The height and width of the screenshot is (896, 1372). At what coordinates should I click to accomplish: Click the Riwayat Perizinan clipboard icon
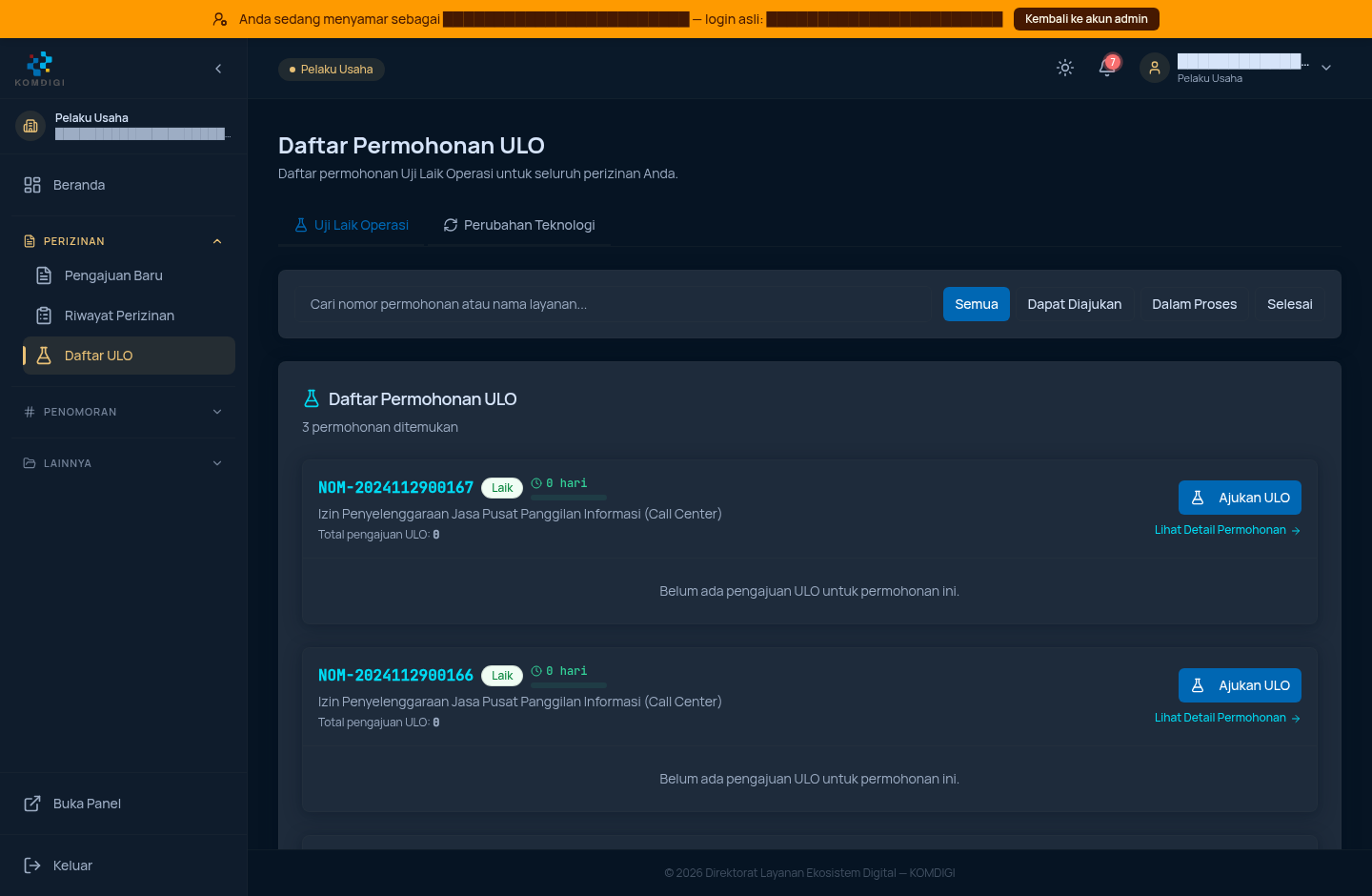coord(44,316)
